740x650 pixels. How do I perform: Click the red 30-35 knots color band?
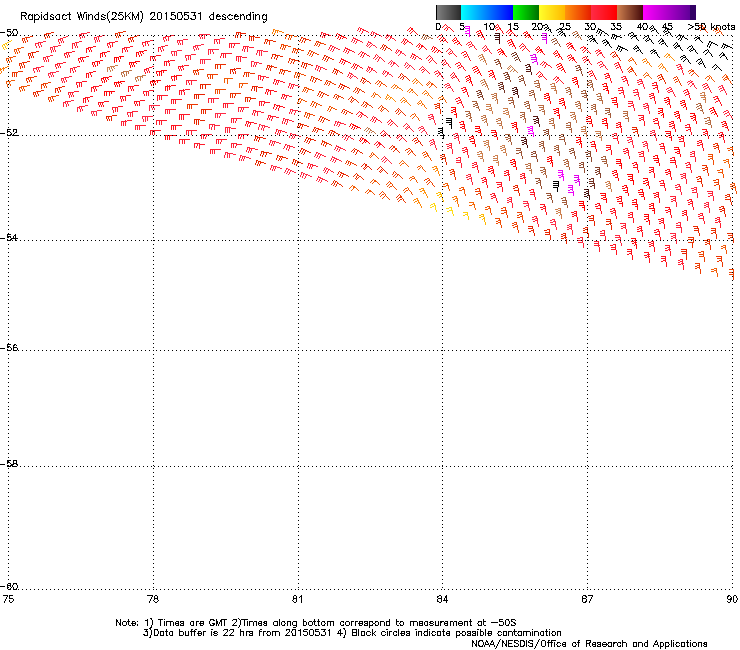604,12
